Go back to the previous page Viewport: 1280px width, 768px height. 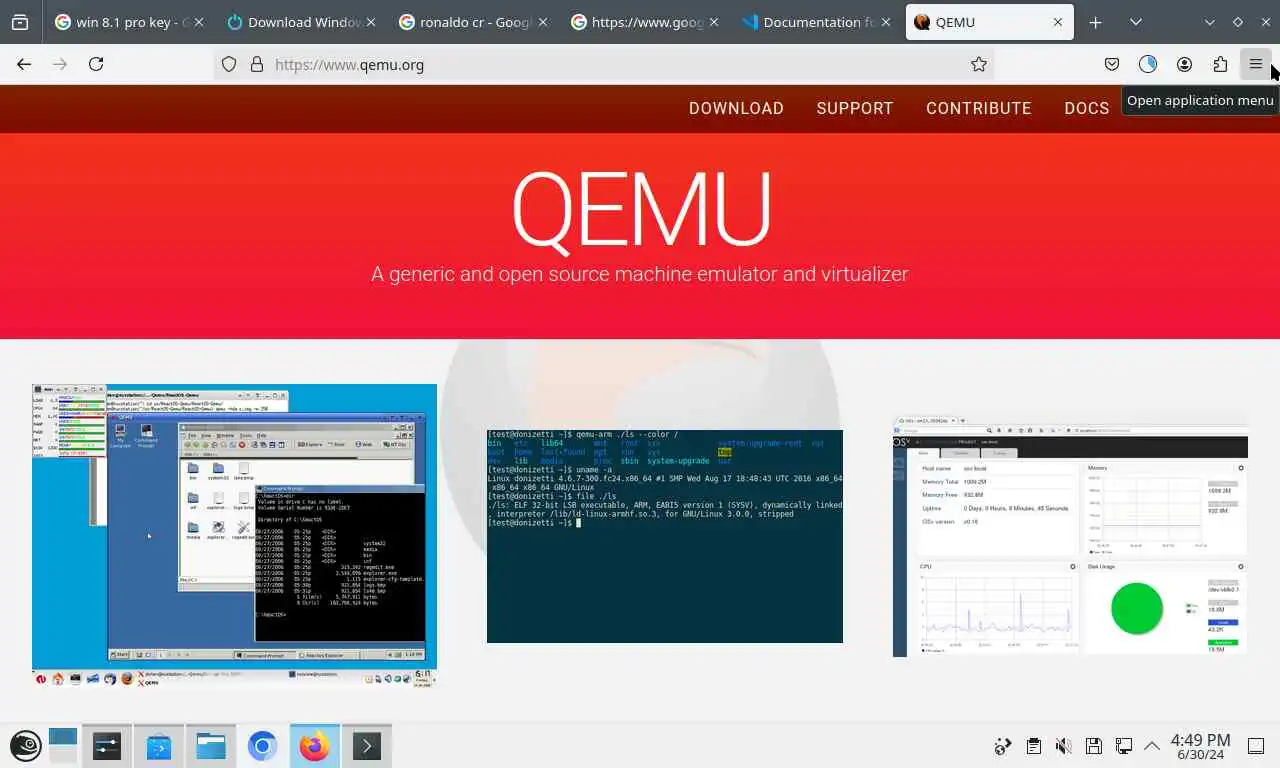[x=24, y=64]
